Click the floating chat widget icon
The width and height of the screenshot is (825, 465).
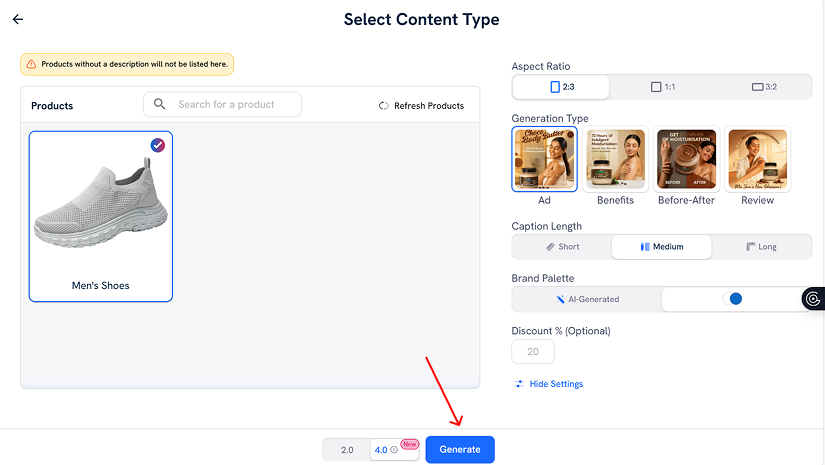coord(813,299)
